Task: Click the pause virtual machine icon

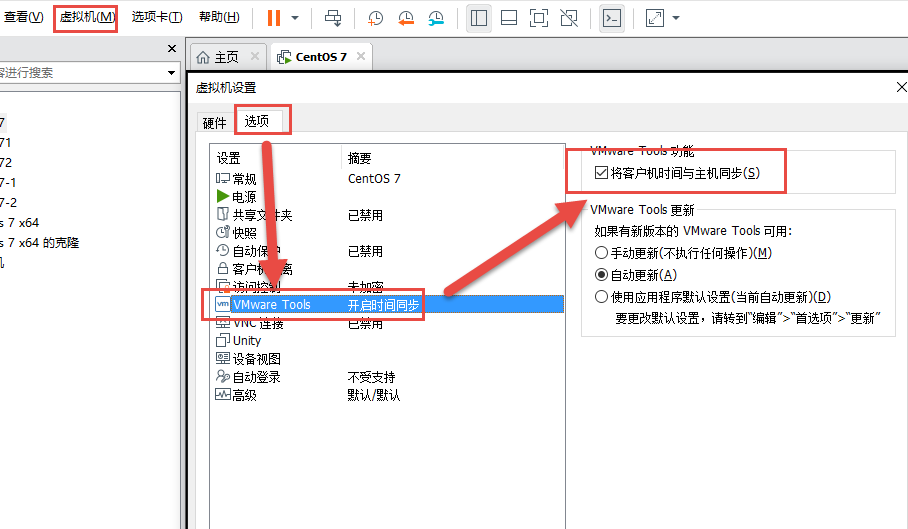Action: tap(274, 18)
